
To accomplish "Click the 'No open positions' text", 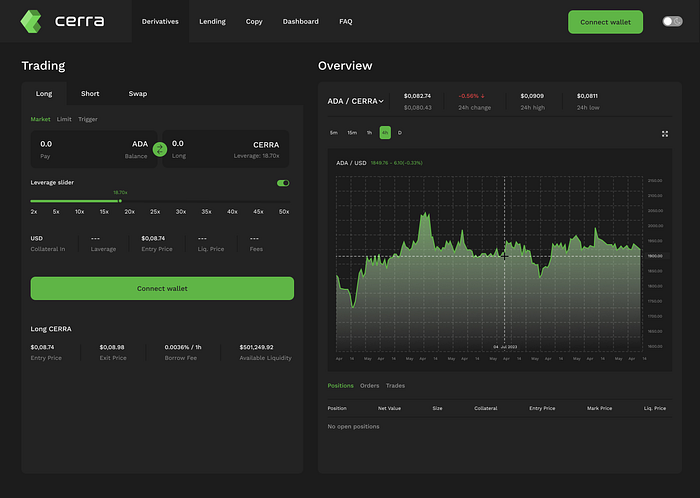I will (x=353, y=427).
